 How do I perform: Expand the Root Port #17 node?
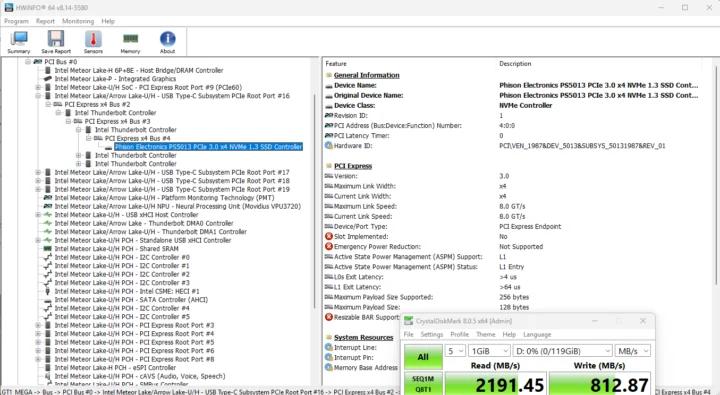pyautogui.click(x=38, y=172)
